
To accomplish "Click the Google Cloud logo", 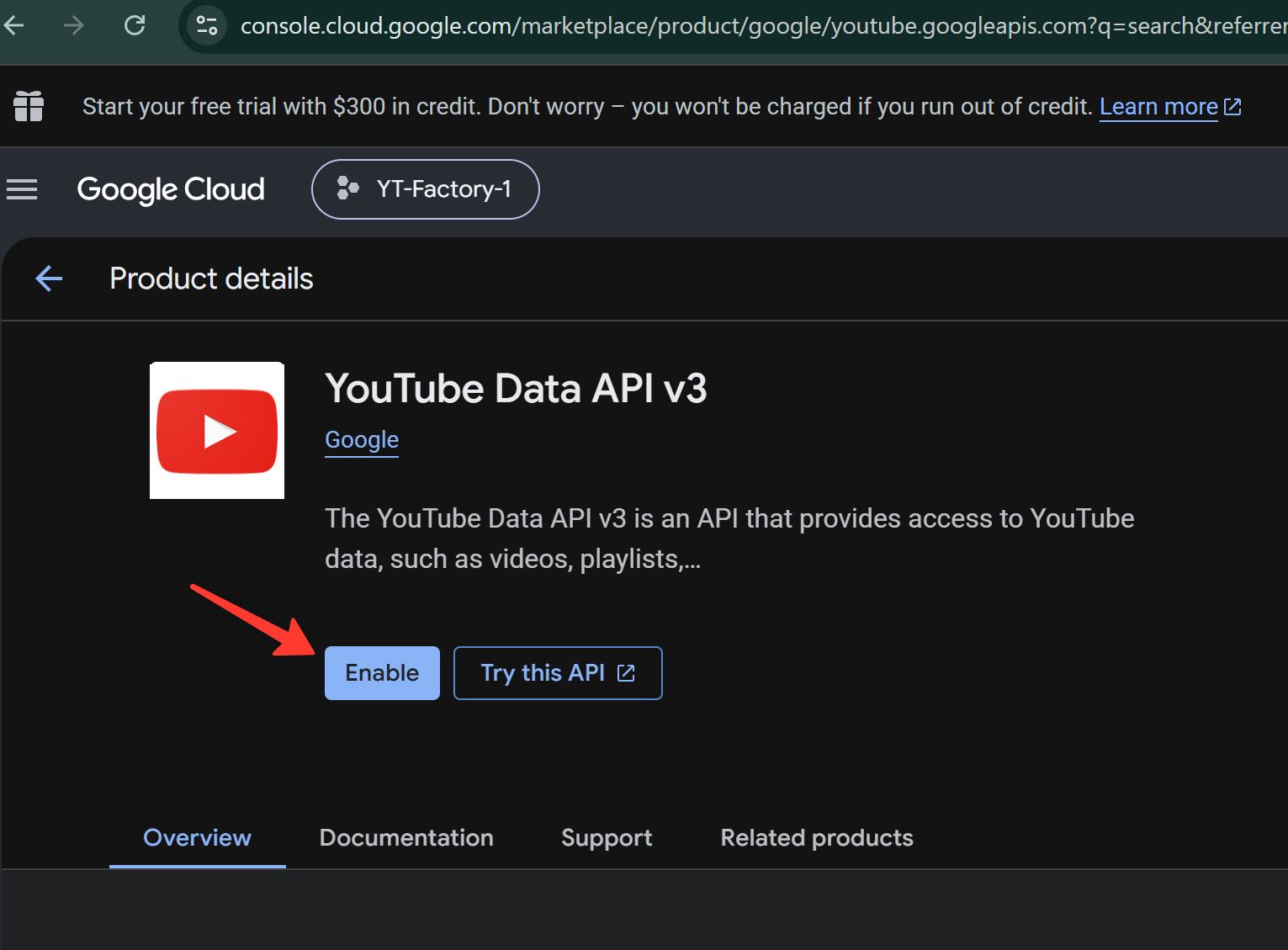I will pos(171,189).
